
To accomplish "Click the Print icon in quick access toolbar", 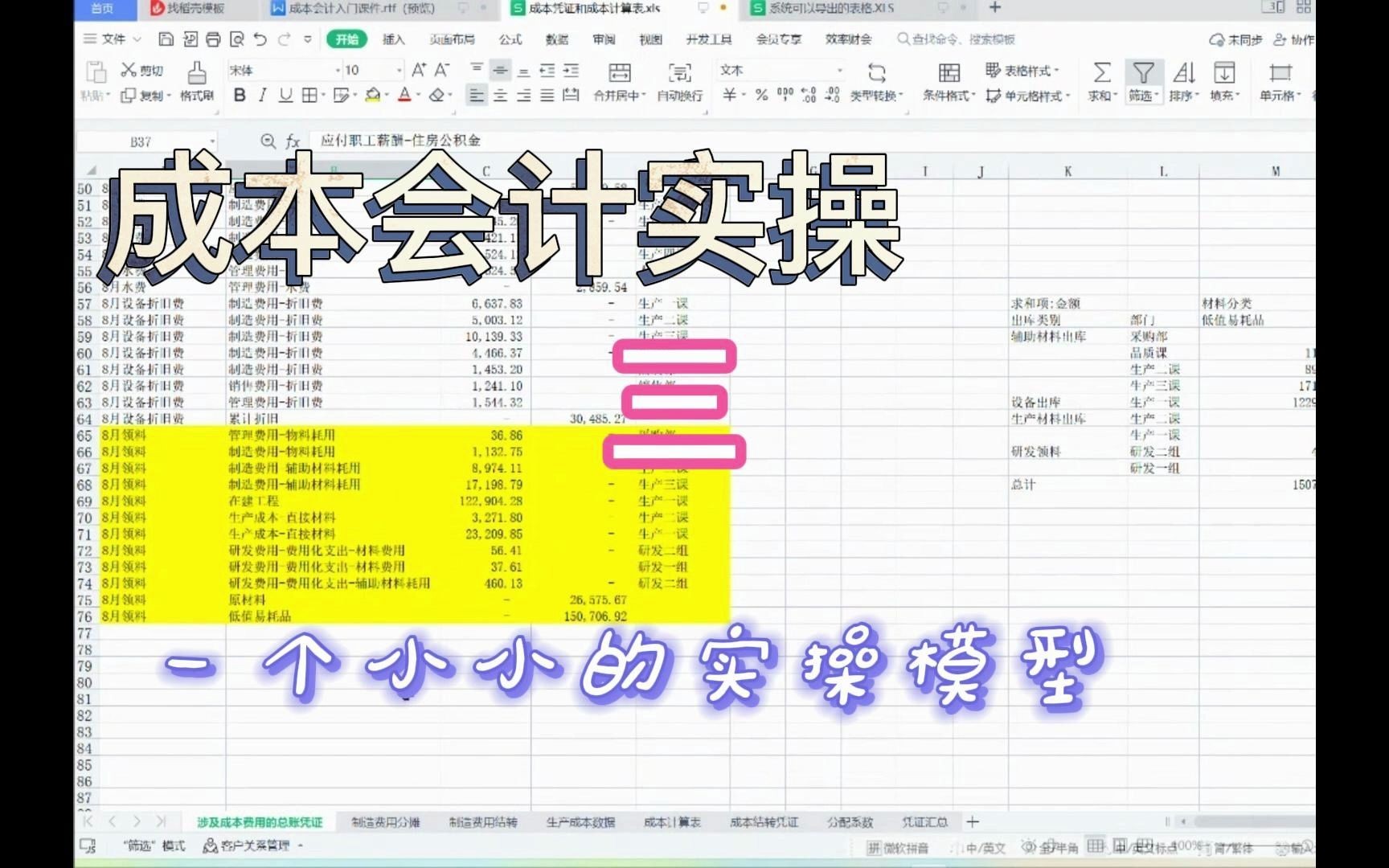I will pyautogui.click(x=213, y=39).
